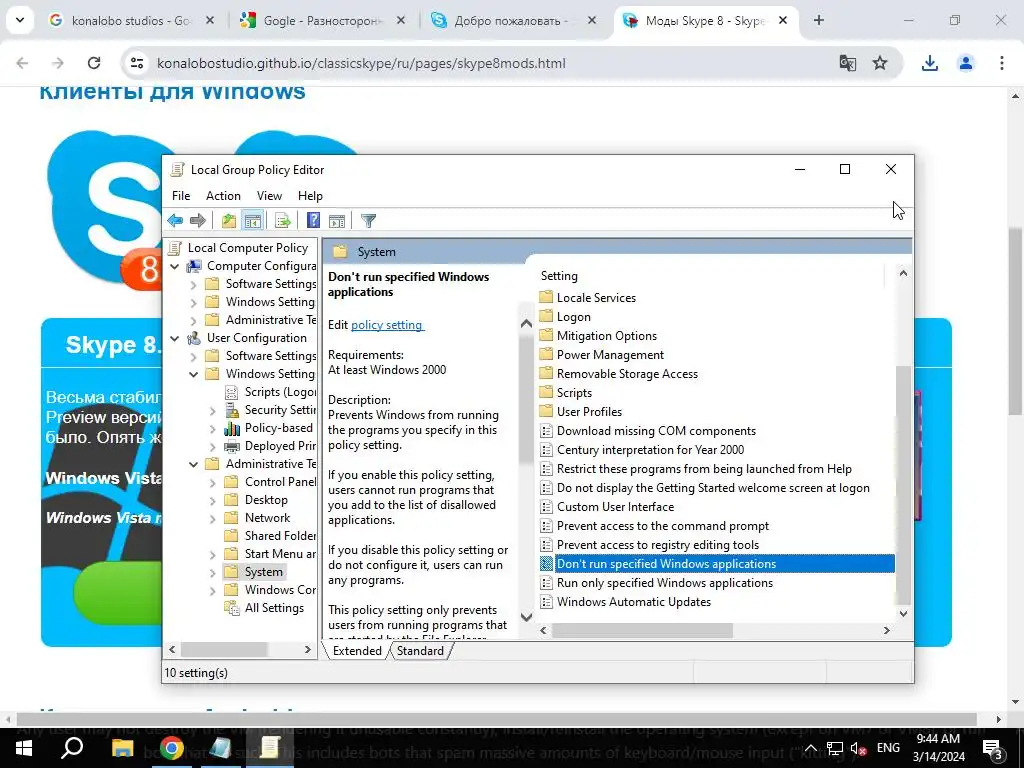Image resolution: width=1024 pixels, height=768 pixels.
Task: Click the site information icon in address bar
Action: (x=137, y=63)
